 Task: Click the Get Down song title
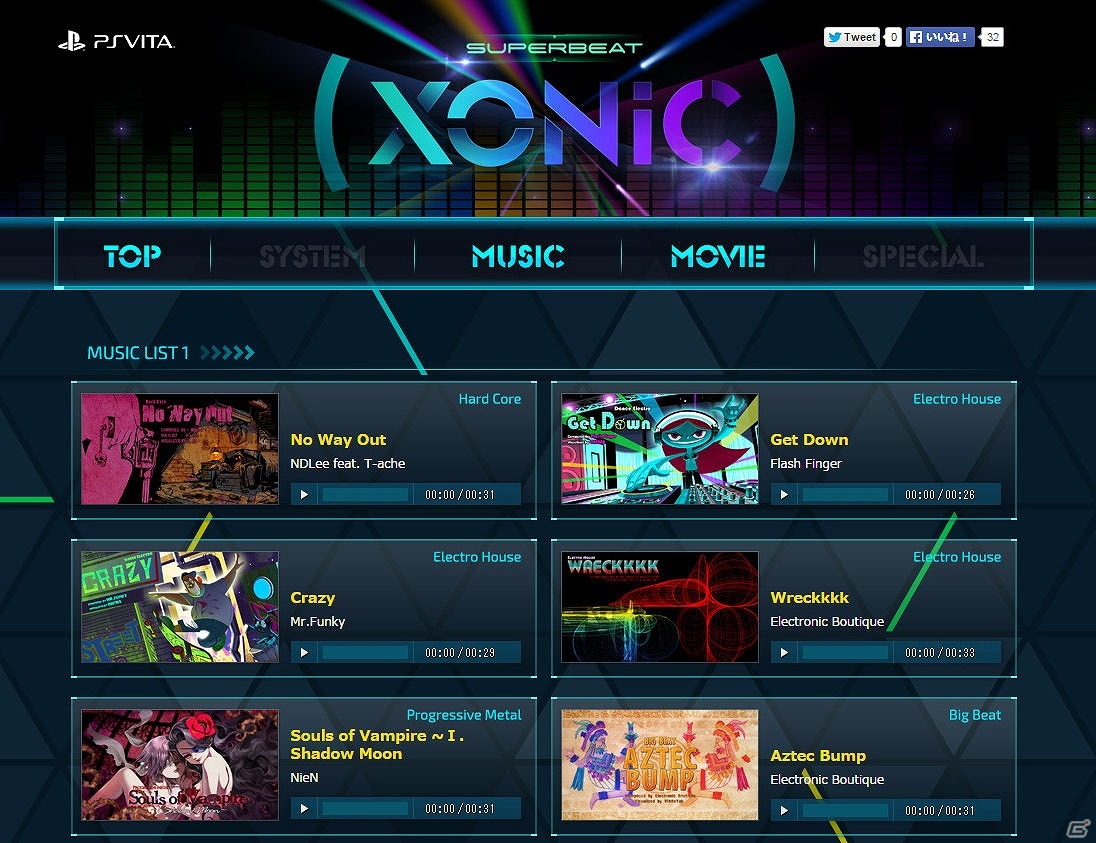pos(809,440)
